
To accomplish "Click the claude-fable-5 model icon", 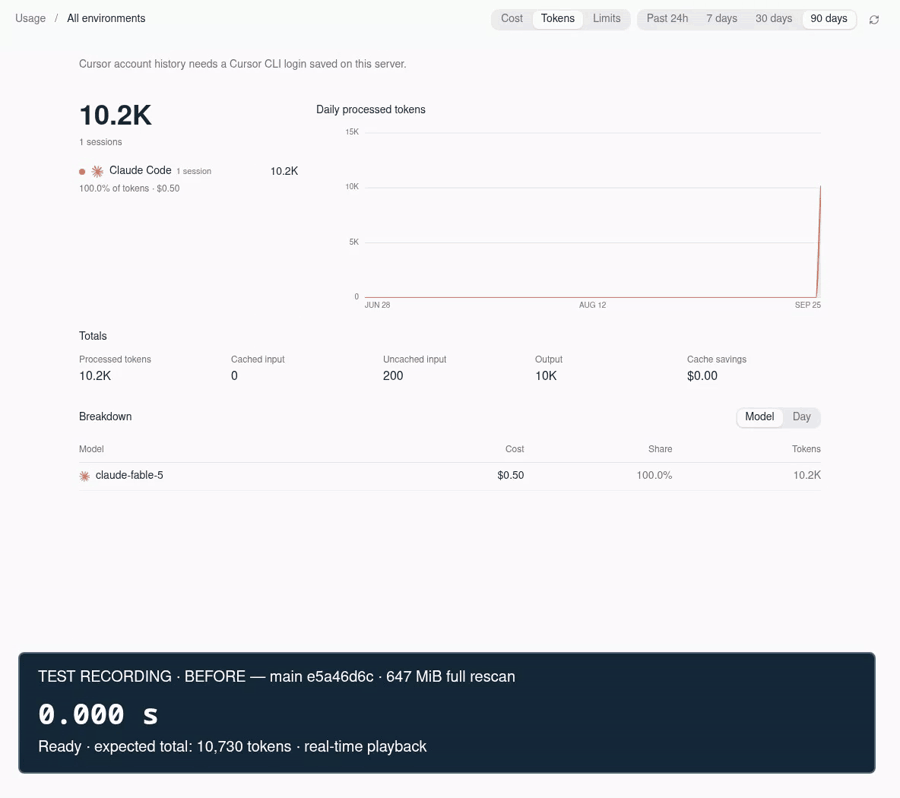I will pyautogui.click(x=84, y=476).
